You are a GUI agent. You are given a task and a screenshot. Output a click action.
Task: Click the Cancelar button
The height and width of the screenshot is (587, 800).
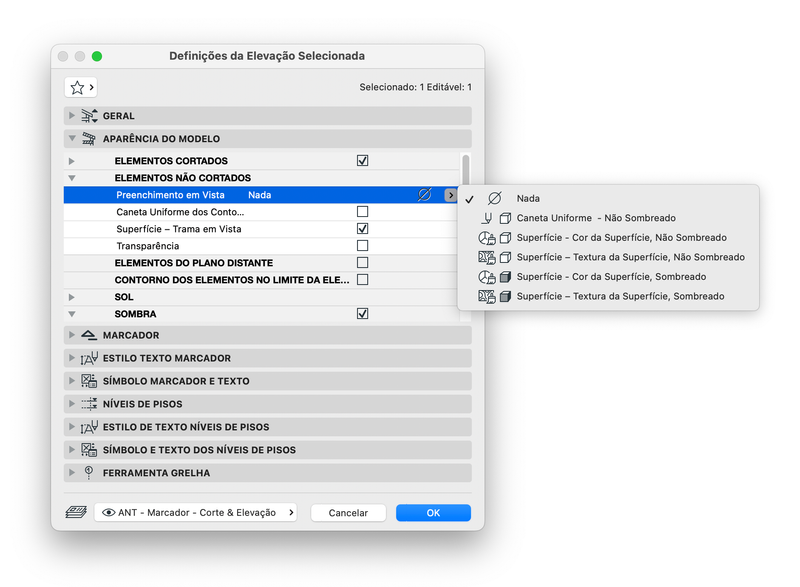point(348,513)
